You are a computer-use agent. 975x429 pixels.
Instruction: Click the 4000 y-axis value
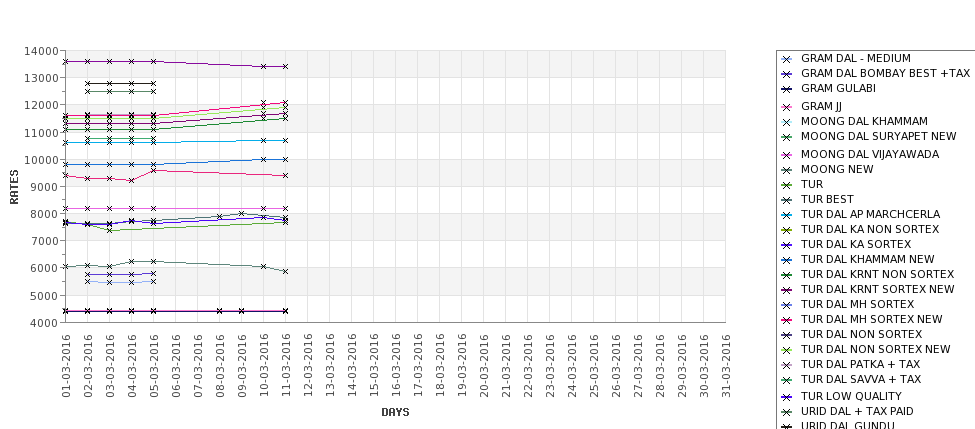point(45,323)
